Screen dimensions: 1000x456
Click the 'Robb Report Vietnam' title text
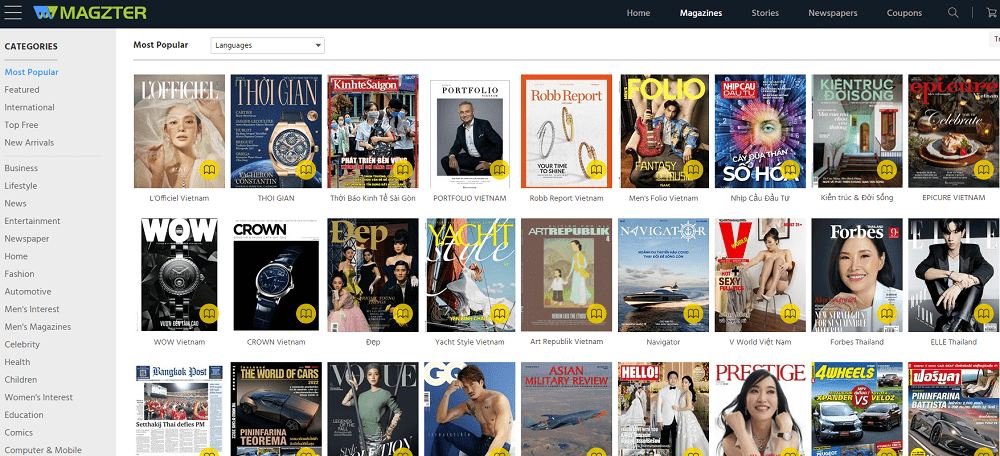[x=566, y=198]
